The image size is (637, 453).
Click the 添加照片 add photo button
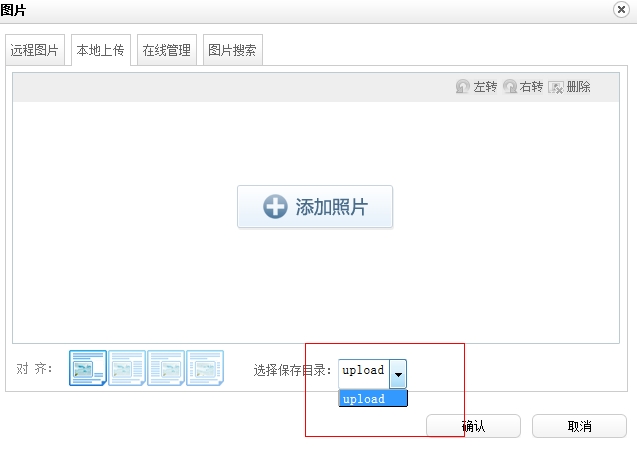tap(315, 206)
